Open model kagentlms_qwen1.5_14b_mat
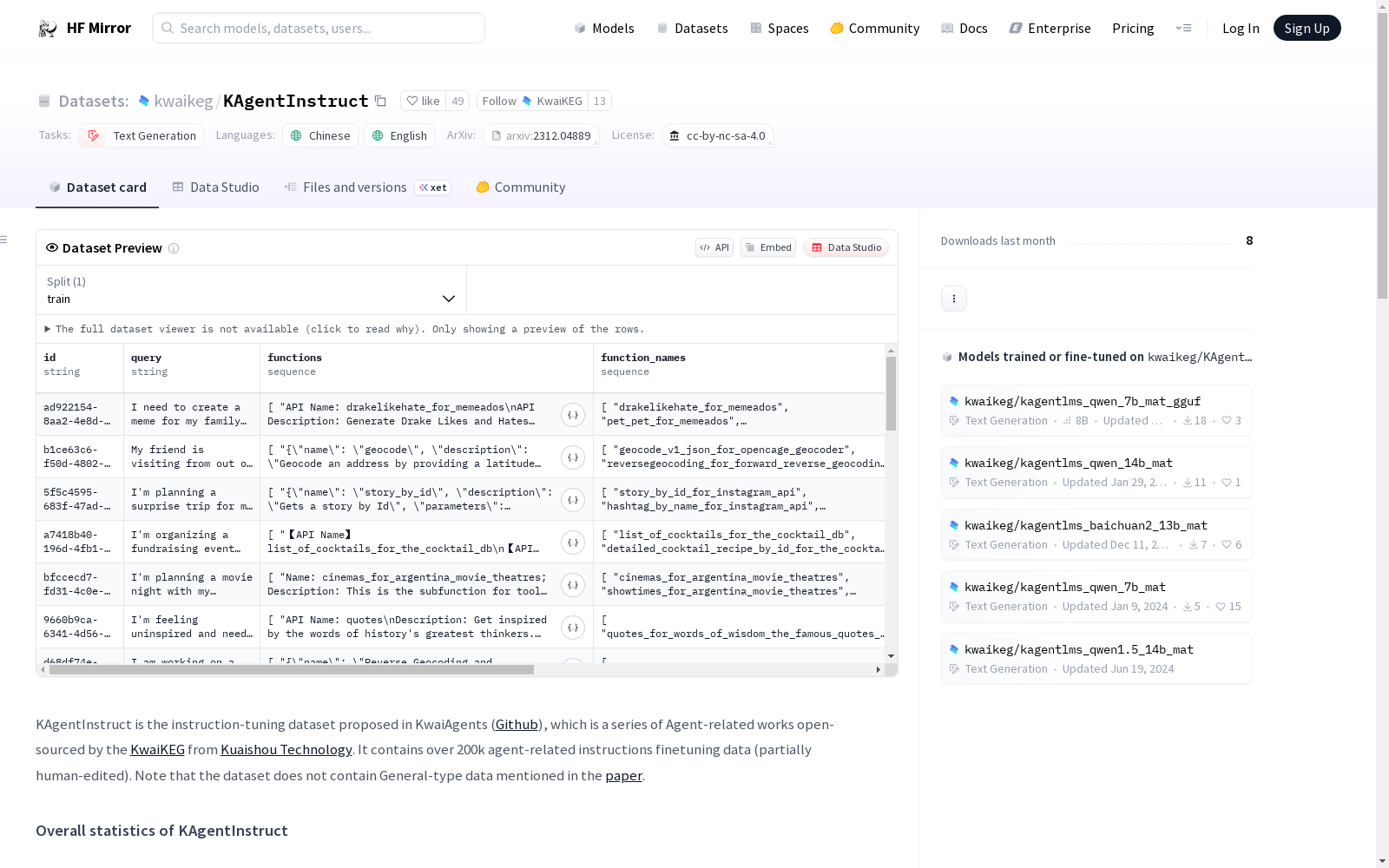The image size is (1389, 868). click(x=1096, y=659)
